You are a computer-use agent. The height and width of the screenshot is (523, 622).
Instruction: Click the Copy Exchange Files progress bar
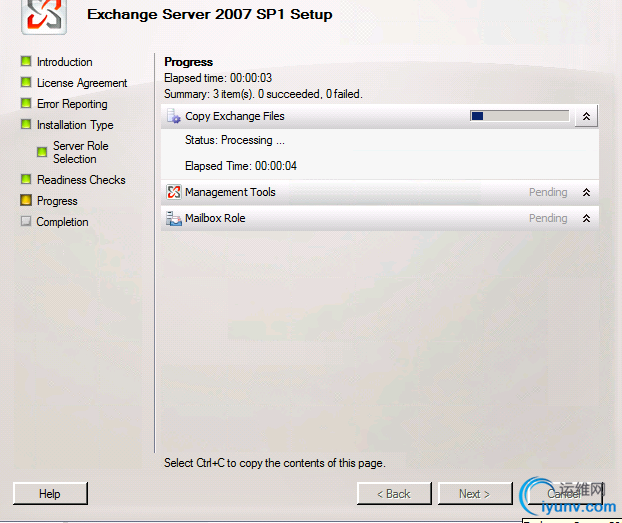click(520, 116)
